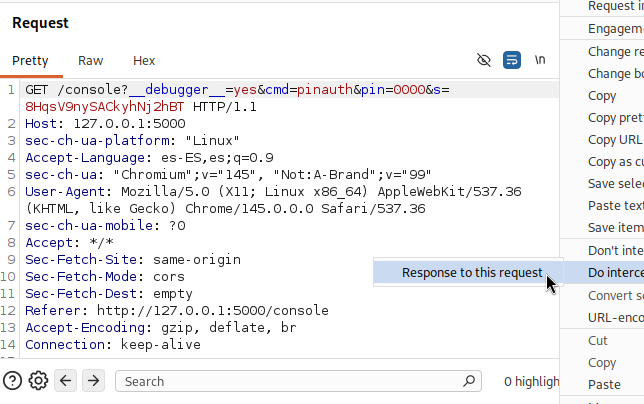Open the help question mark icon
This screenshot has width=644, height=404.
pos(12,381)
